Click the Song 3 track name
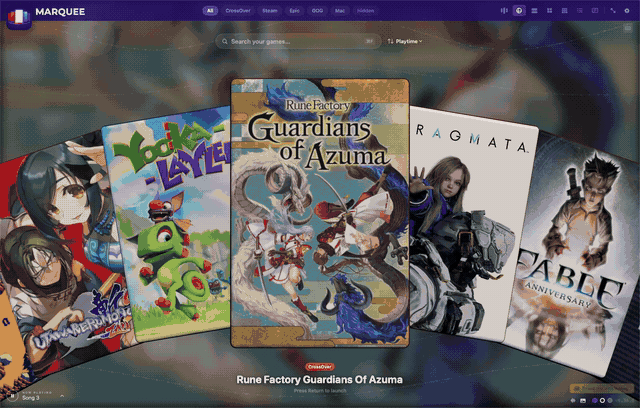Viewport: 640px width, 408px height. click(31, 398)
